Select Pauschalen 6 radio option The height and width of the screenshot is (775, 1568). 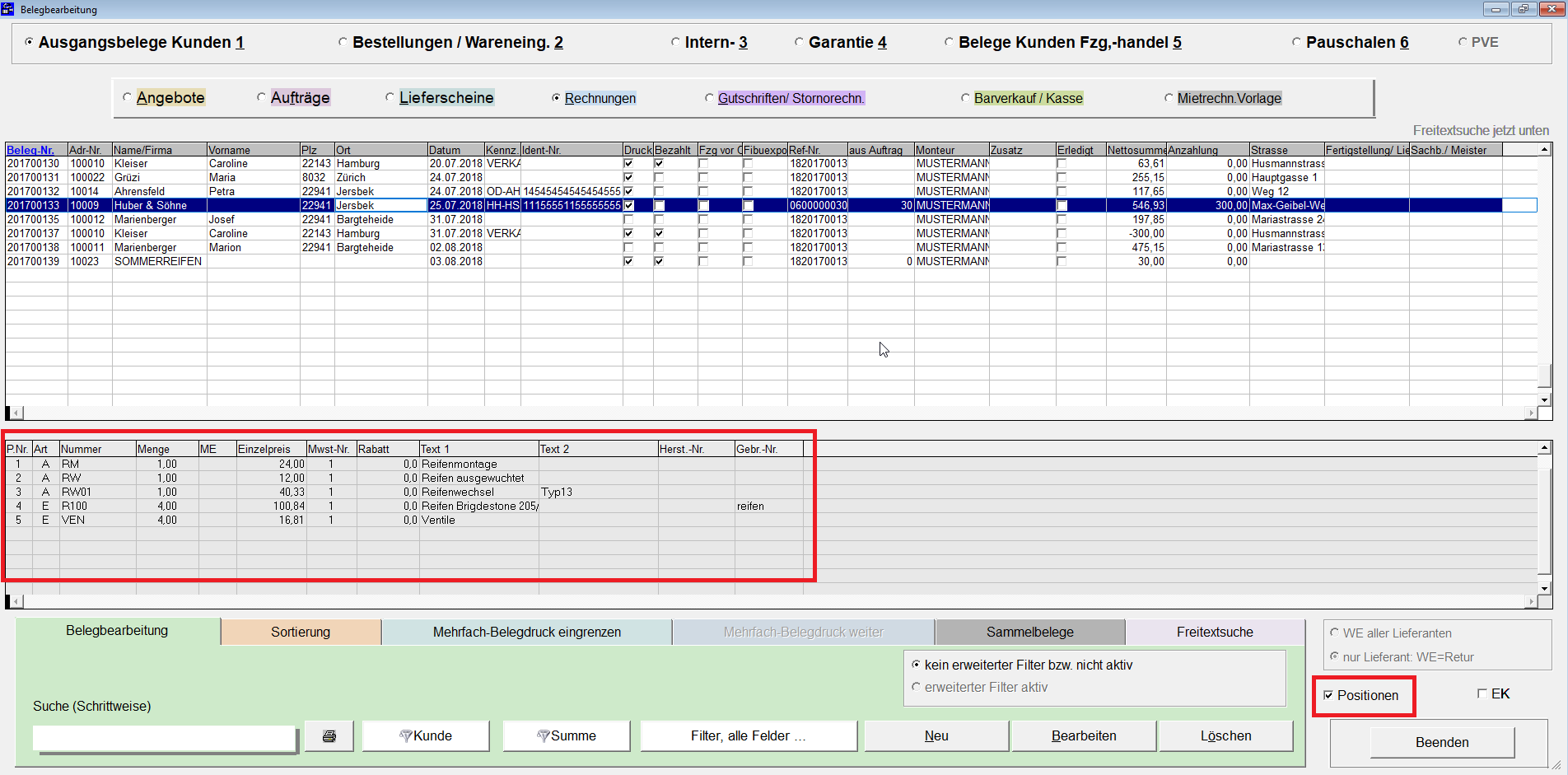[1351, 42]
